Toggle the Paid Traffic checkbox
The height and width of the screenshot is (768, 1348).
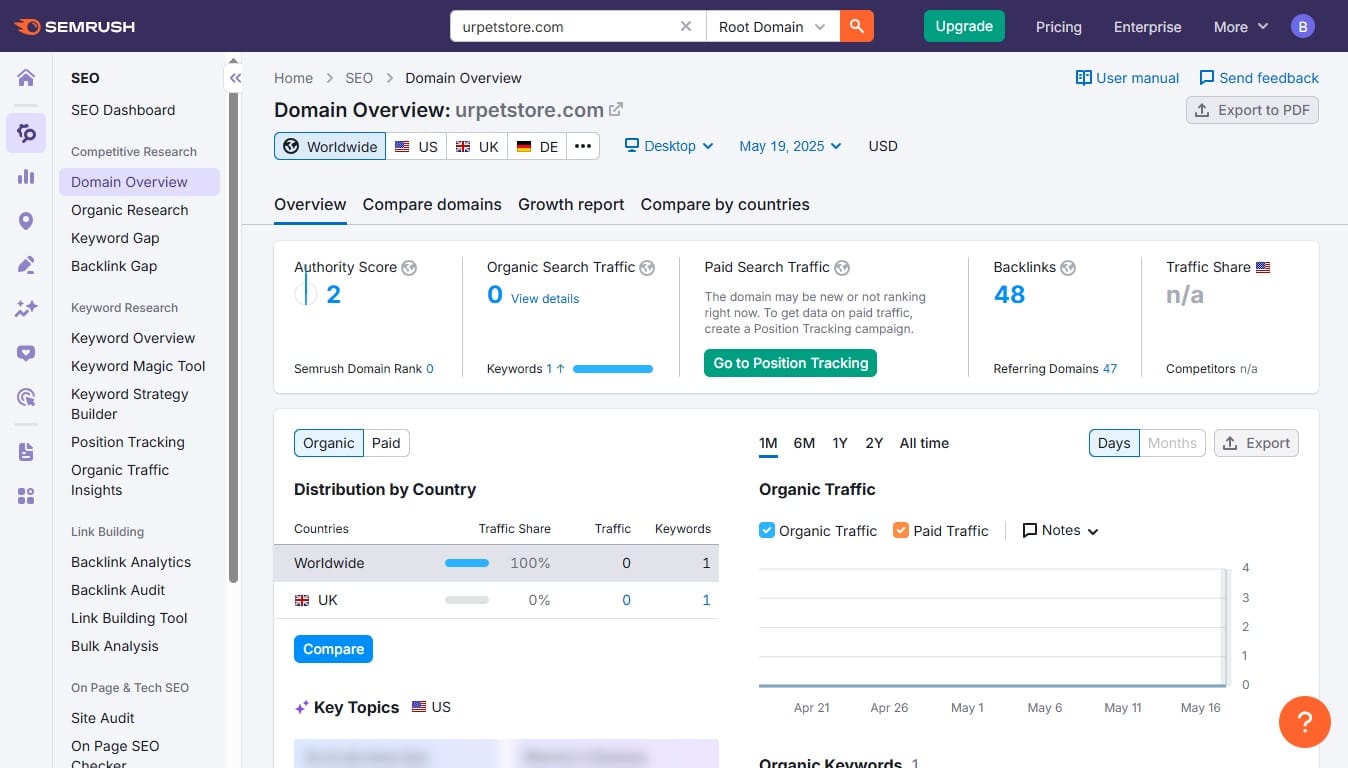(x=901, y=530)
